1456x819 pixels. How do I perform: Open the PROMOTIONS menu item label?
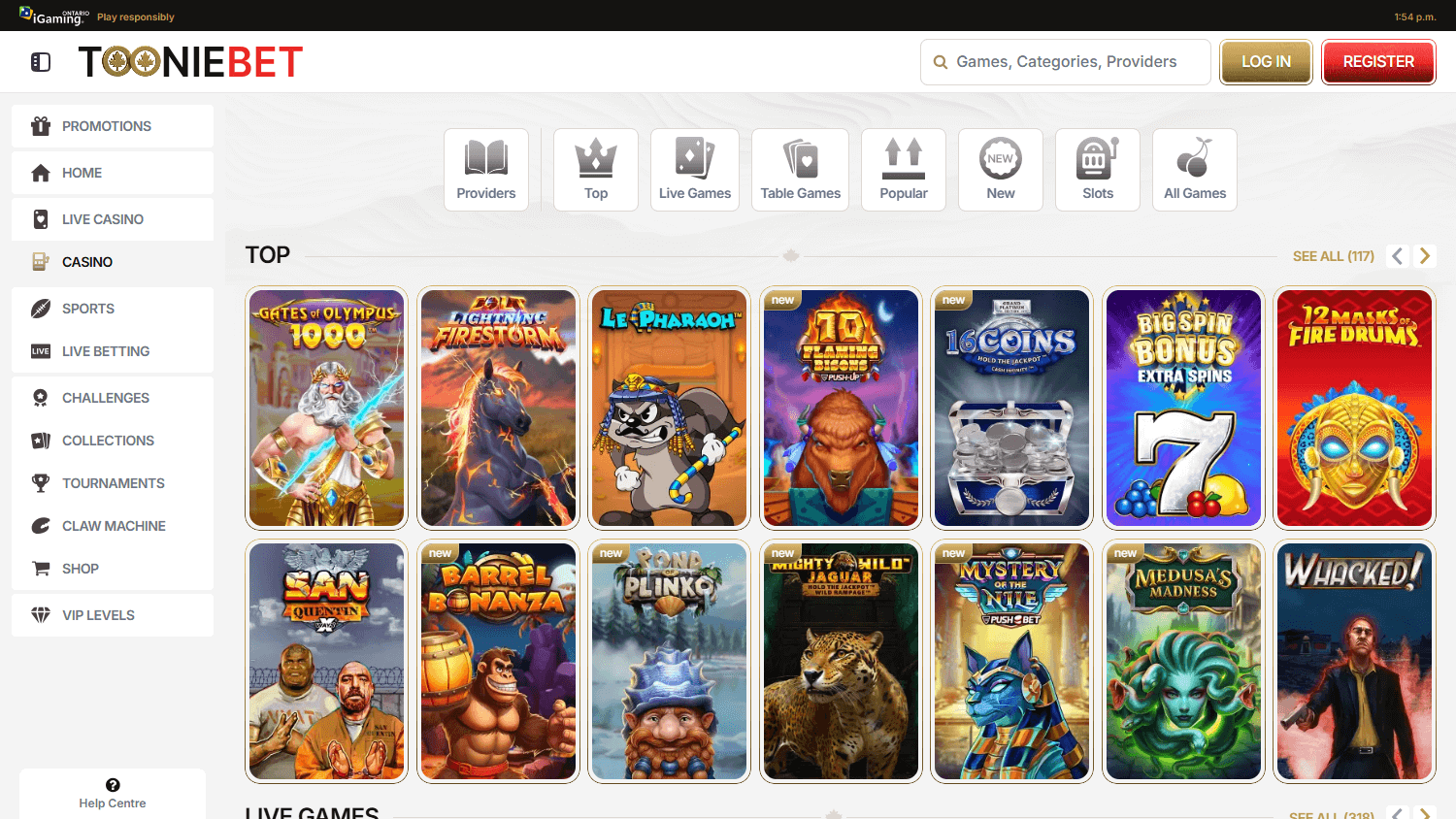pos(107,126)
